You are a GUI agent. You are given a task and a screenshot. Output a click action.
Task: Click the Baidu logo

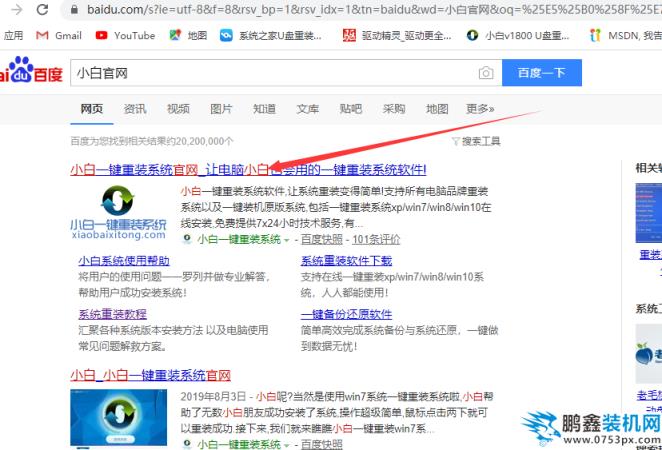pos(31,70)
